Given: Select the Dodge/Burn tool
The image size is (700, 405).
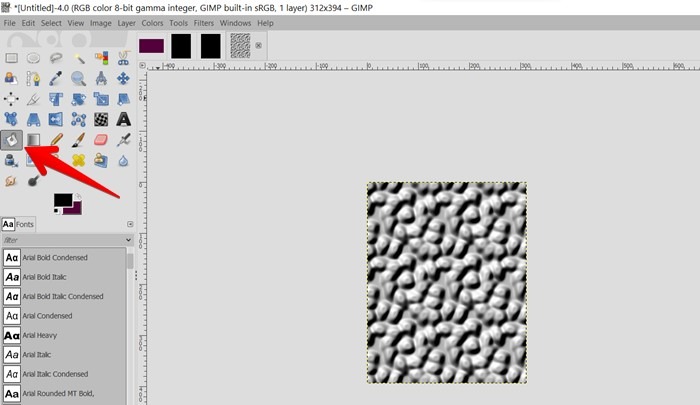Looking at the screenshot, I should (x=33, y=181).
